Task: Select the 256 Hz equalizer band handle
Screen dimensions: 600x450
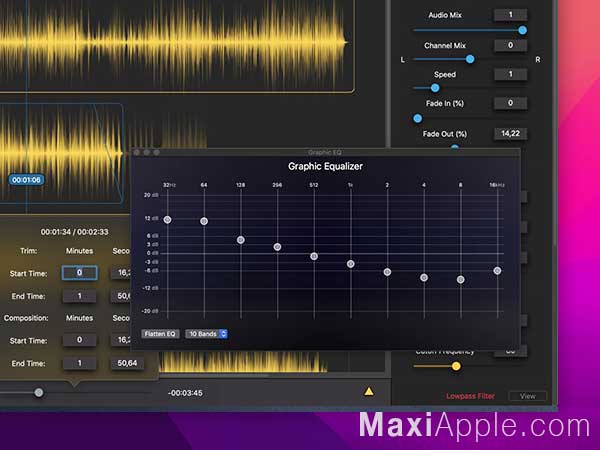Action: [277, 247]
